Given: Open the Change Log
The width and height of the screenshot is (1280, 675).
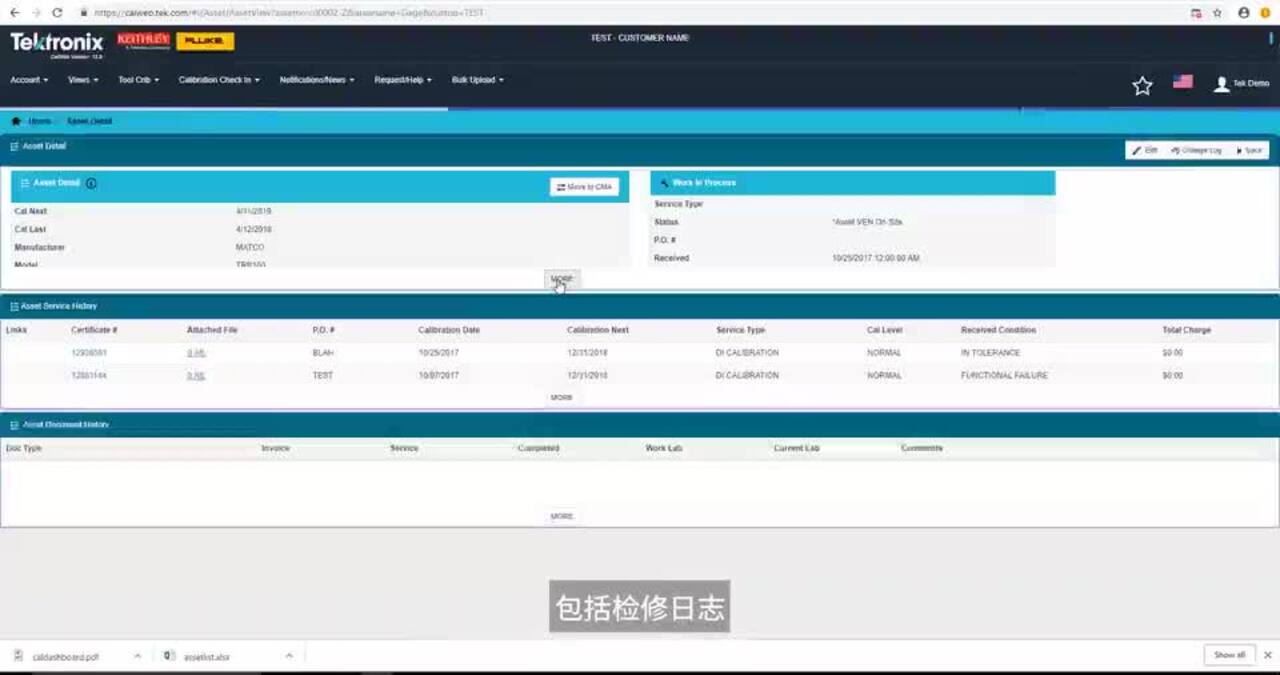Looking at the screenshot, I should (x=1196, y=150).
